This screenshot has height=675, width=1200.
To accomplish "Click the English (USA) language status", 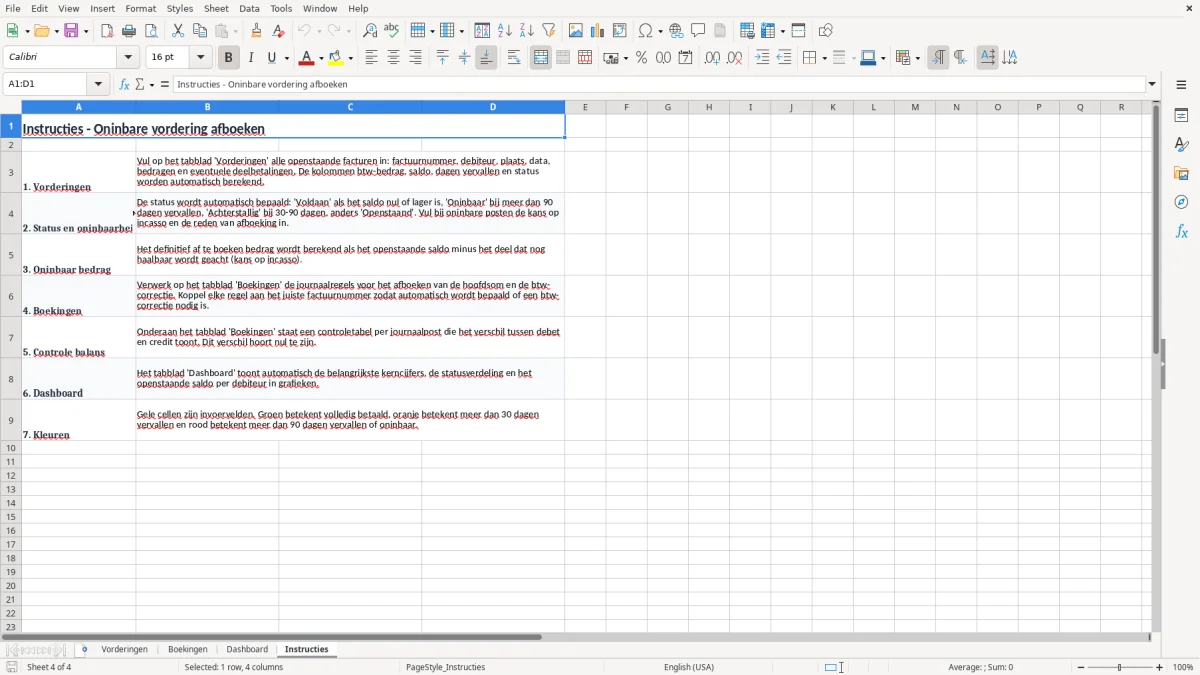I will 689,667.
